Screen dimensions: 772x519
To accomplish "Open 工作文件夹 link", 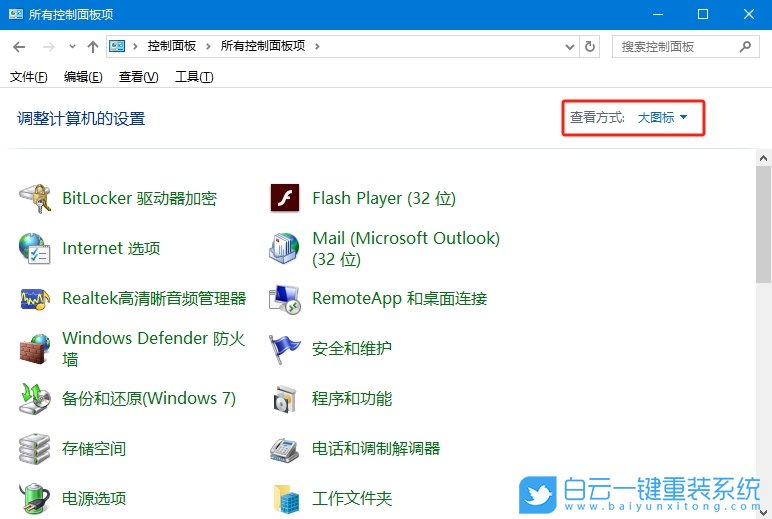I will (352, 498).
